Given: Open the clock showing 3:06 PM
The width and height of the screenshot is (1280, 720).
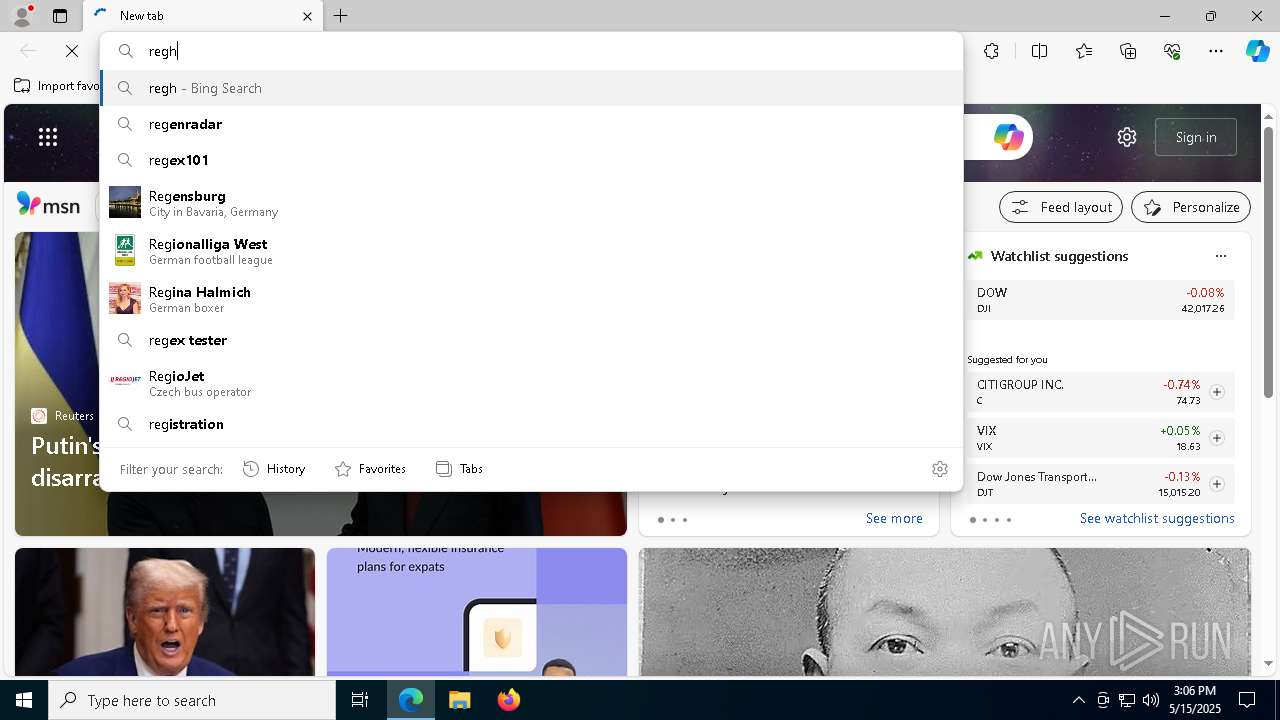Looking at the screenshot, I should click(x=1194, y=700).
